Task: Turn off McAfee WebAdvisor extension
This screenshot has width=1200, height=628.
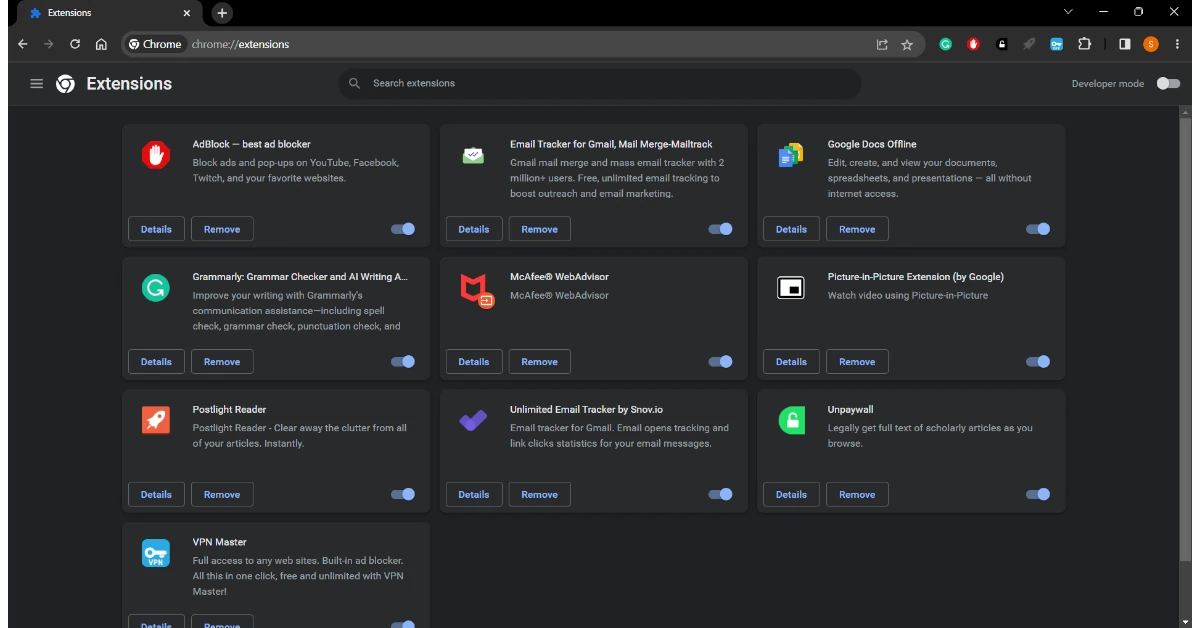Action: point(720,362)
